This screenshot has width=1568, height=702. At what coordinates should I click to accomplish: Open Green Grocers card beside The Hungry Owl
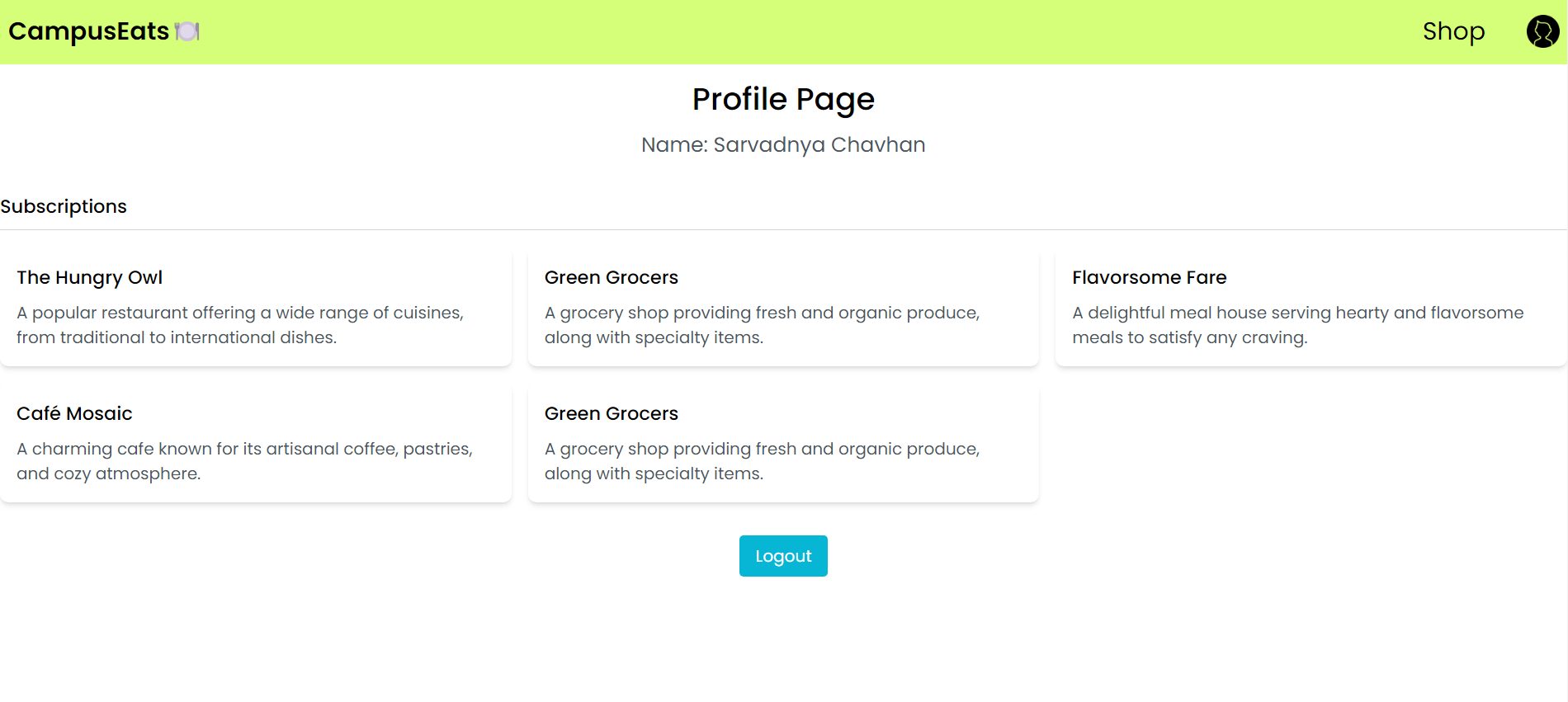(x=611, y=277)
